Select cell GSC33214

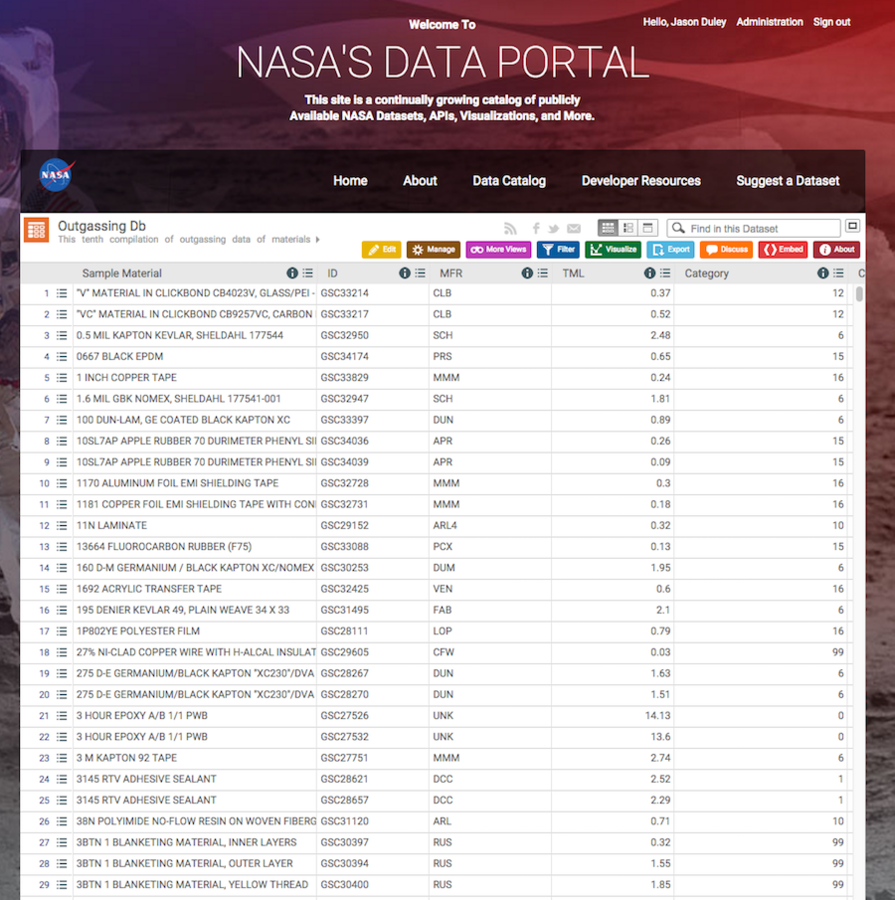(x=344, y=293)
